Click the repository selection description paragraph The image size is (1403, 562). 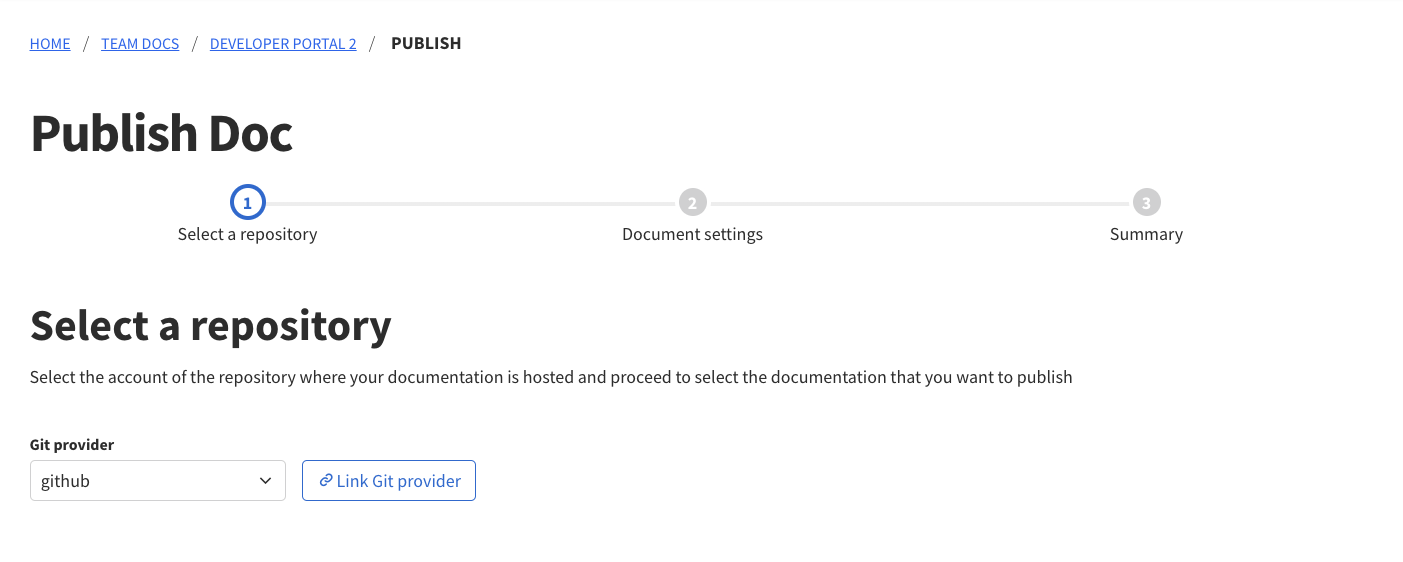click(551, 378)
